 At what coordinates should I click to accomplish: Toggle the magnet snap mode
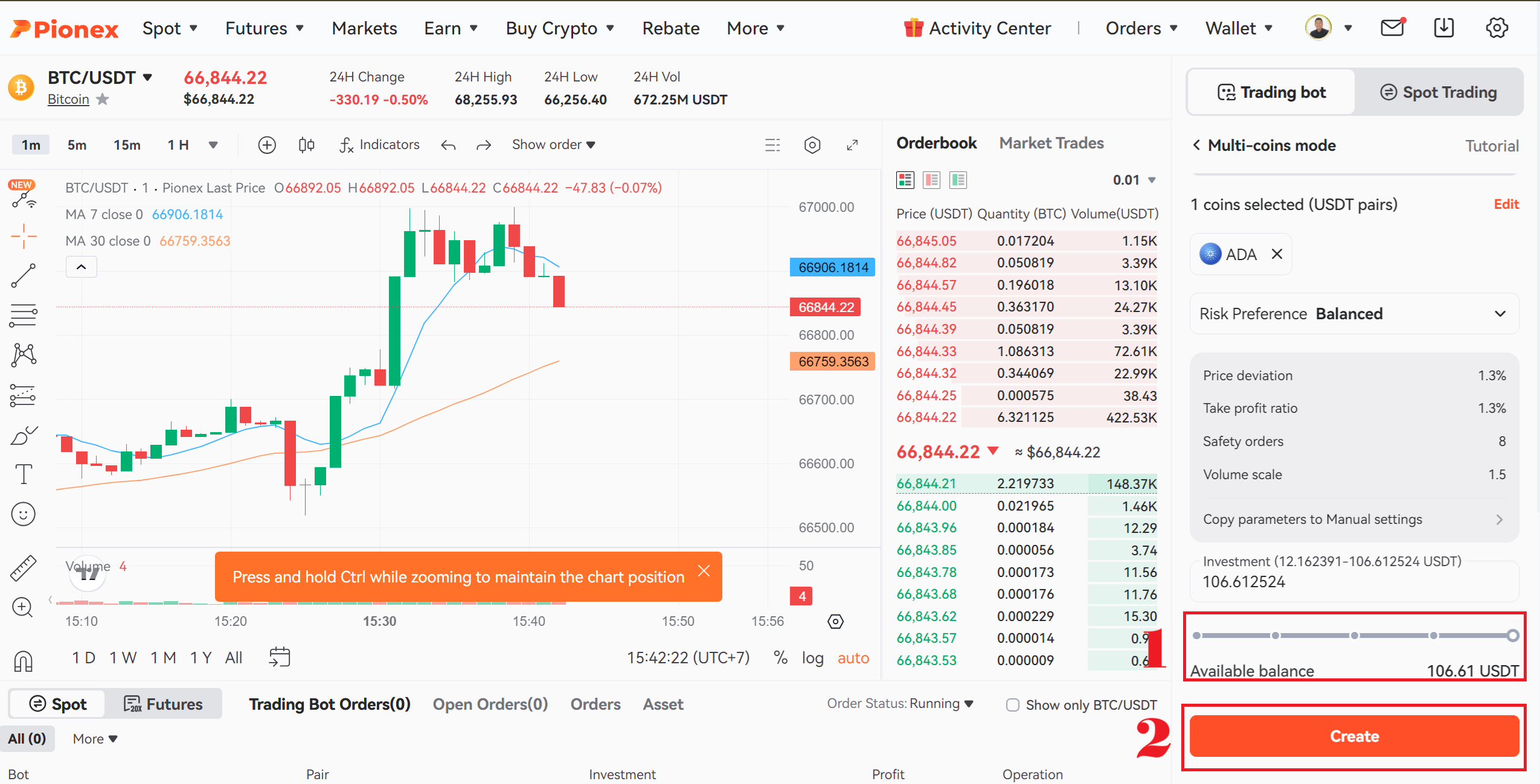click(23, 661)
